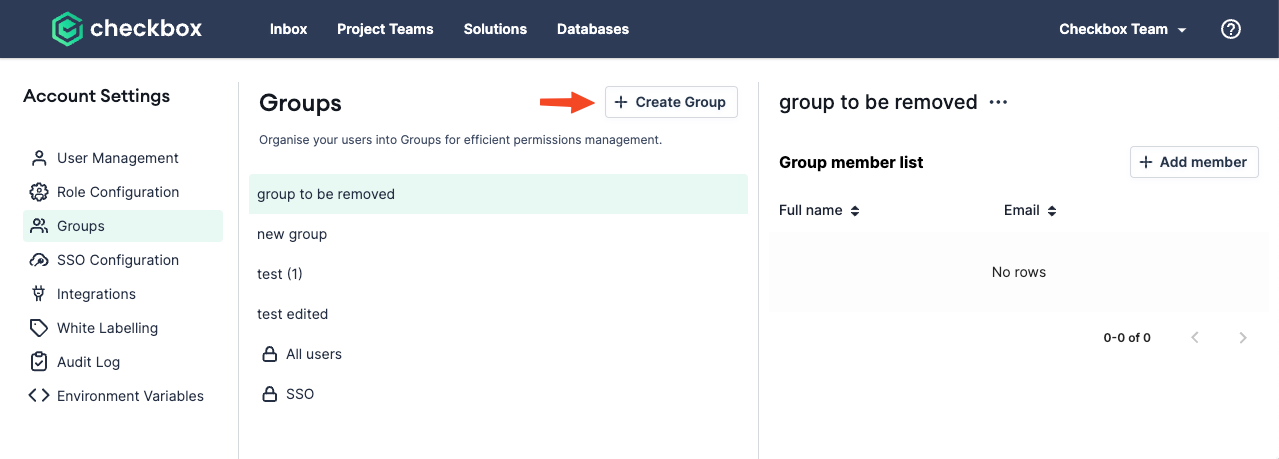Viewport: 1279px width, 459px height.
Task: Select the 'test edited' group row
Action: pyautogui.click(x=498, y=314)
